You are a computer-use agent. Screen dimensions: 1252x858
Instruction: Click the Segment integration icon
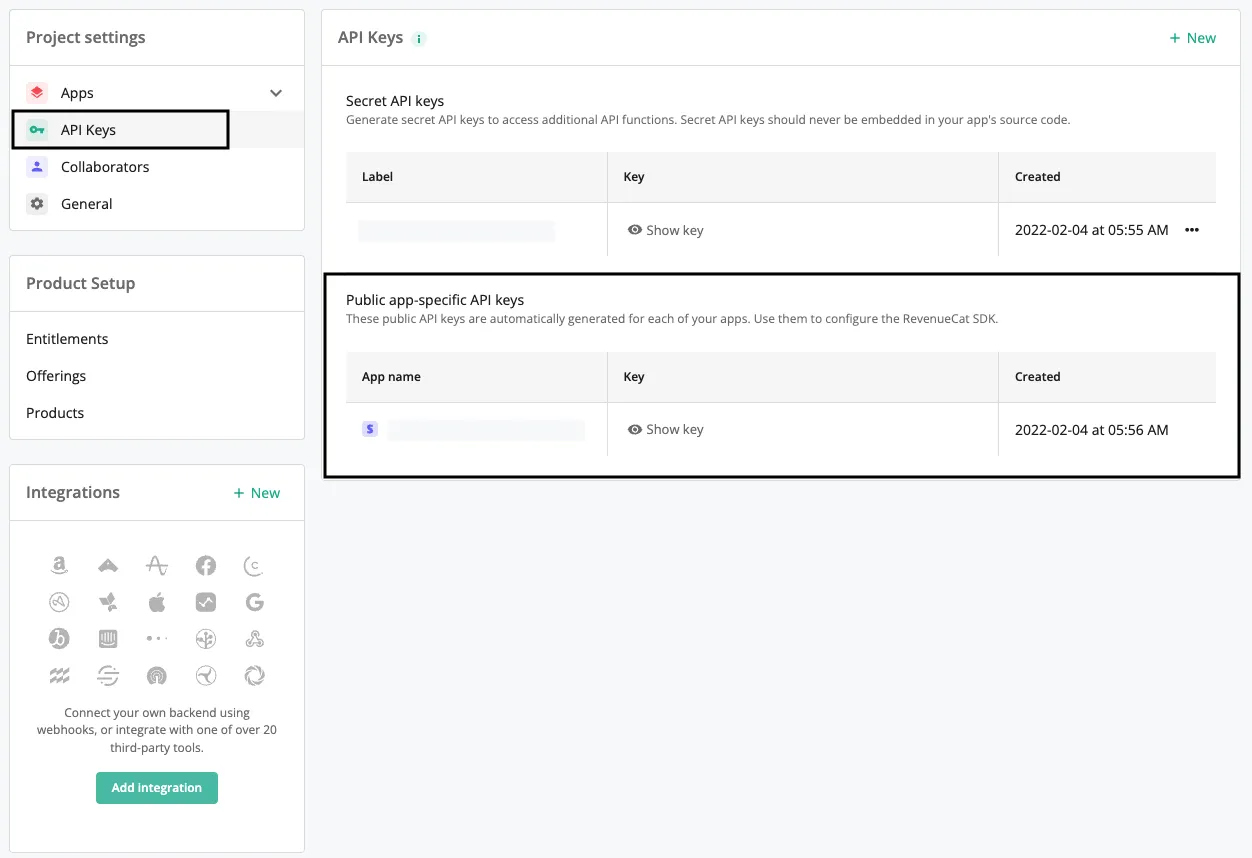[x=108, y=676]
